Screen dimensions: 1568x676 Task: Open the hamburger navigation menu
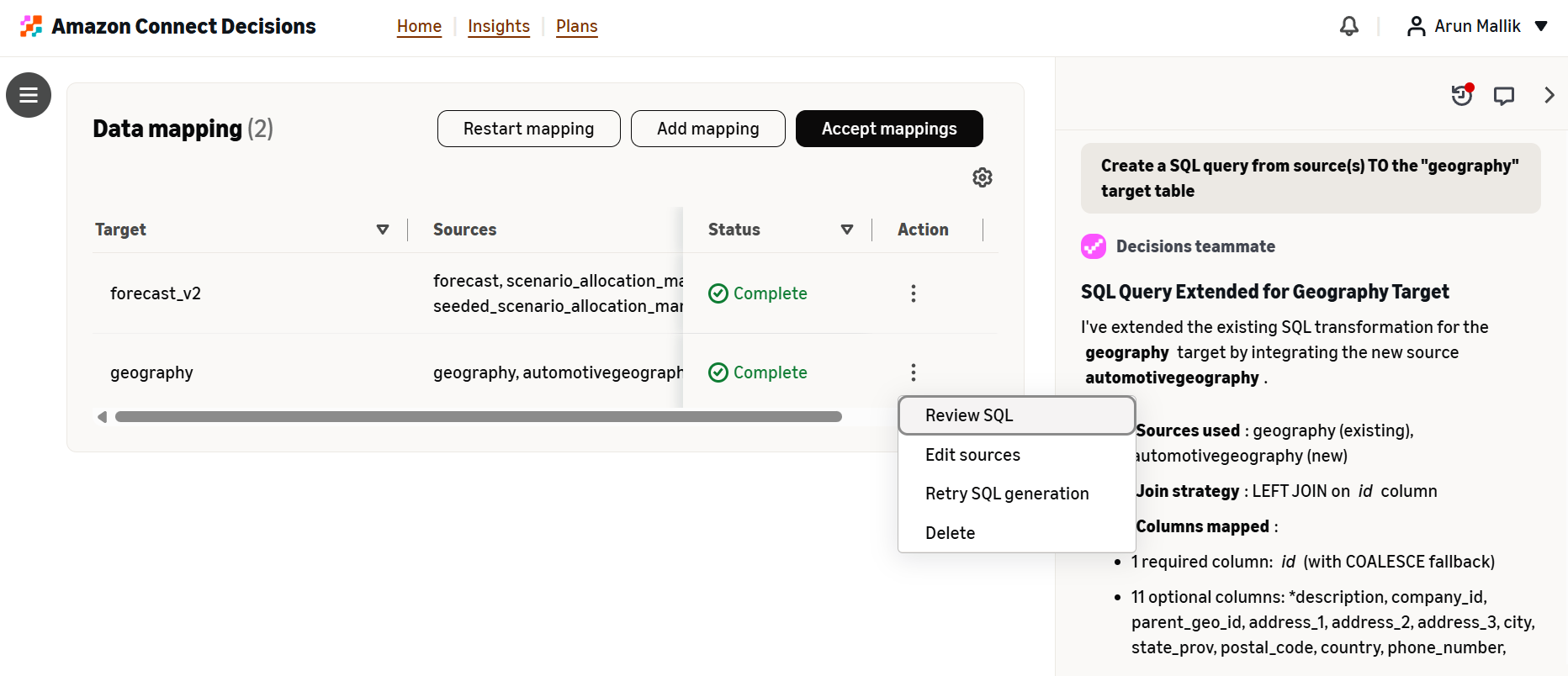(29, 95)
